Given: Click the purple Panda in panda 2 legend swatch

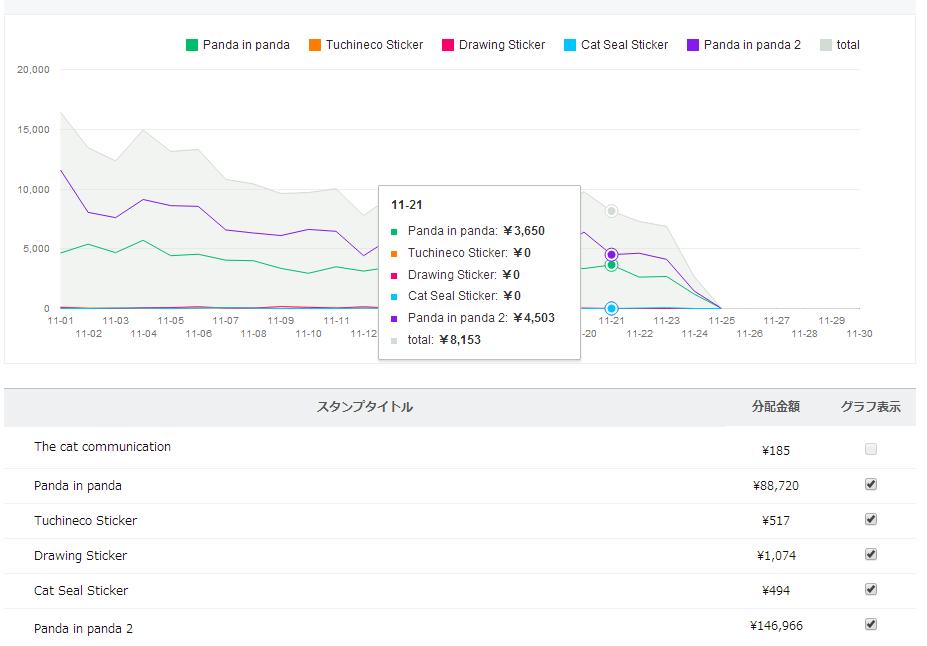Looking at the screenshot, I should click(693, 45).
